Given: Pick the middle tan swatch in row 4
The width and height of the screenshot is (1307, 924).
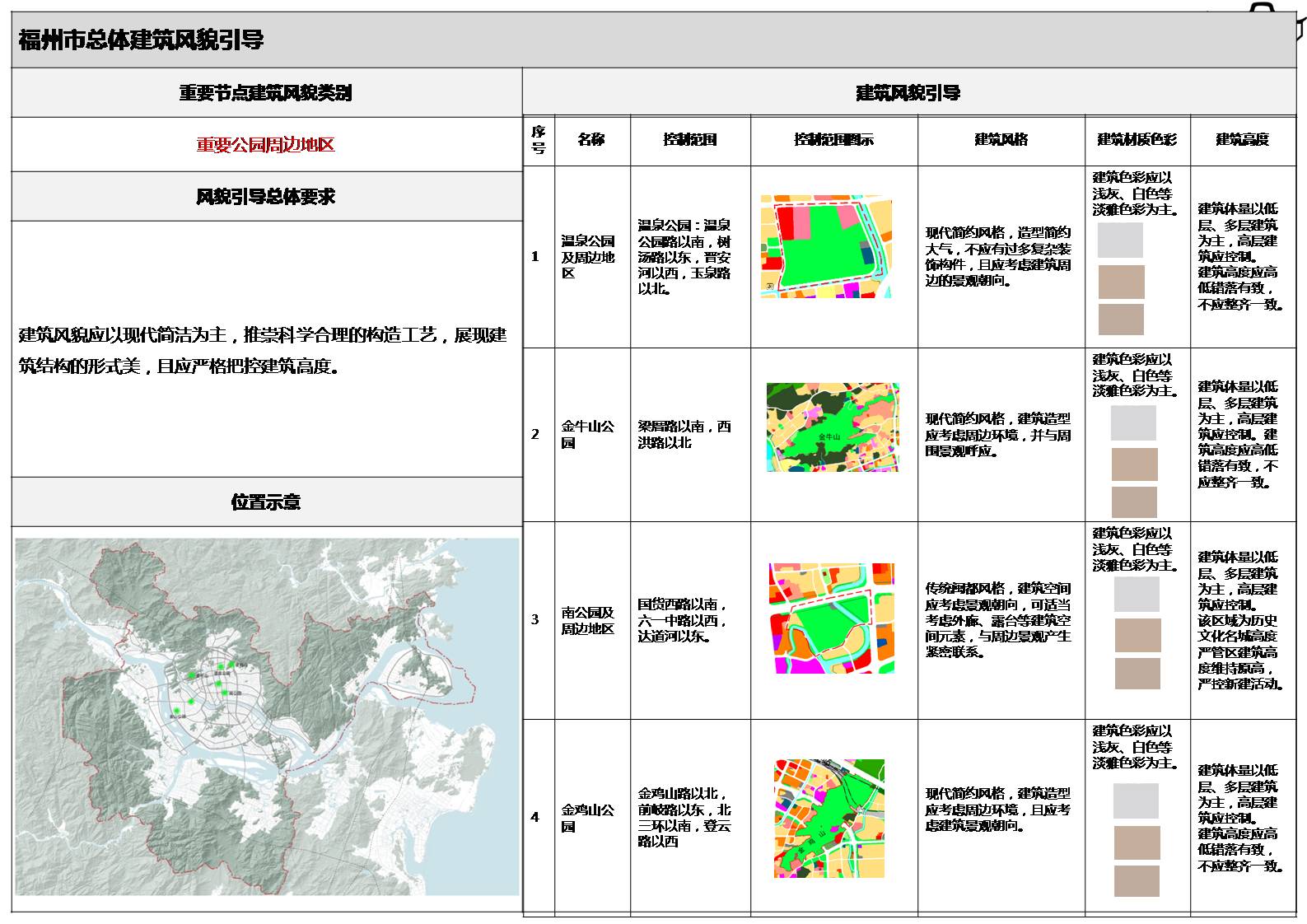Looking at the screenshot, I should 1137,842.
